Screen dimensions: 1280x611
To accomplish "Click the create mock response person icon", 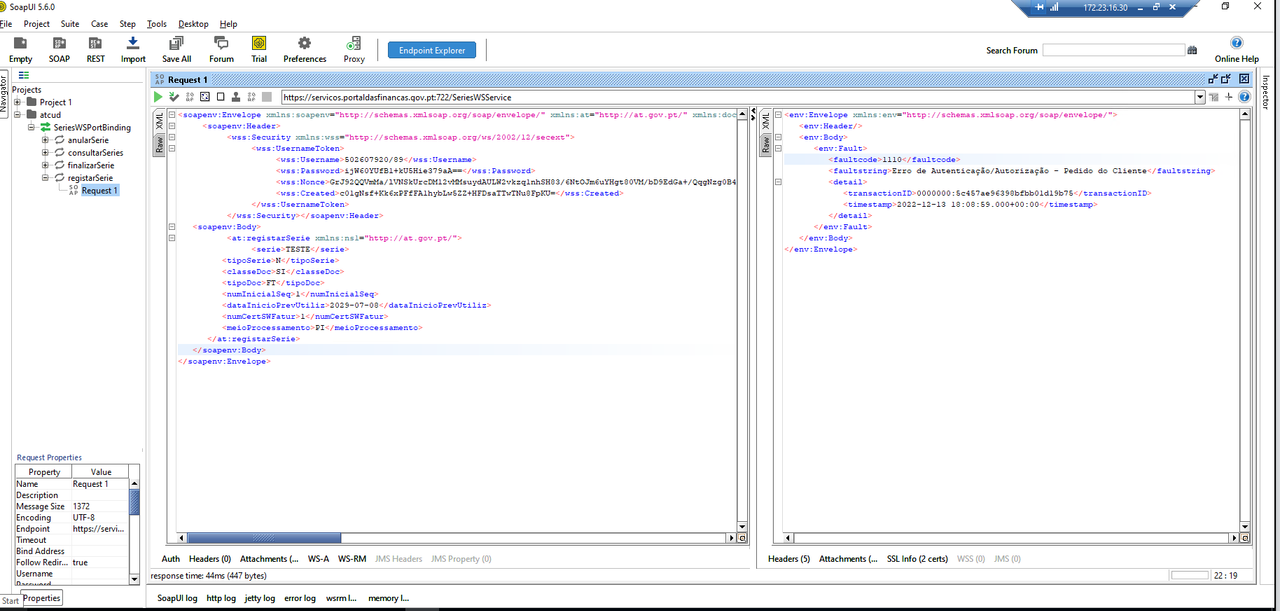I will (x=235, y=97).
